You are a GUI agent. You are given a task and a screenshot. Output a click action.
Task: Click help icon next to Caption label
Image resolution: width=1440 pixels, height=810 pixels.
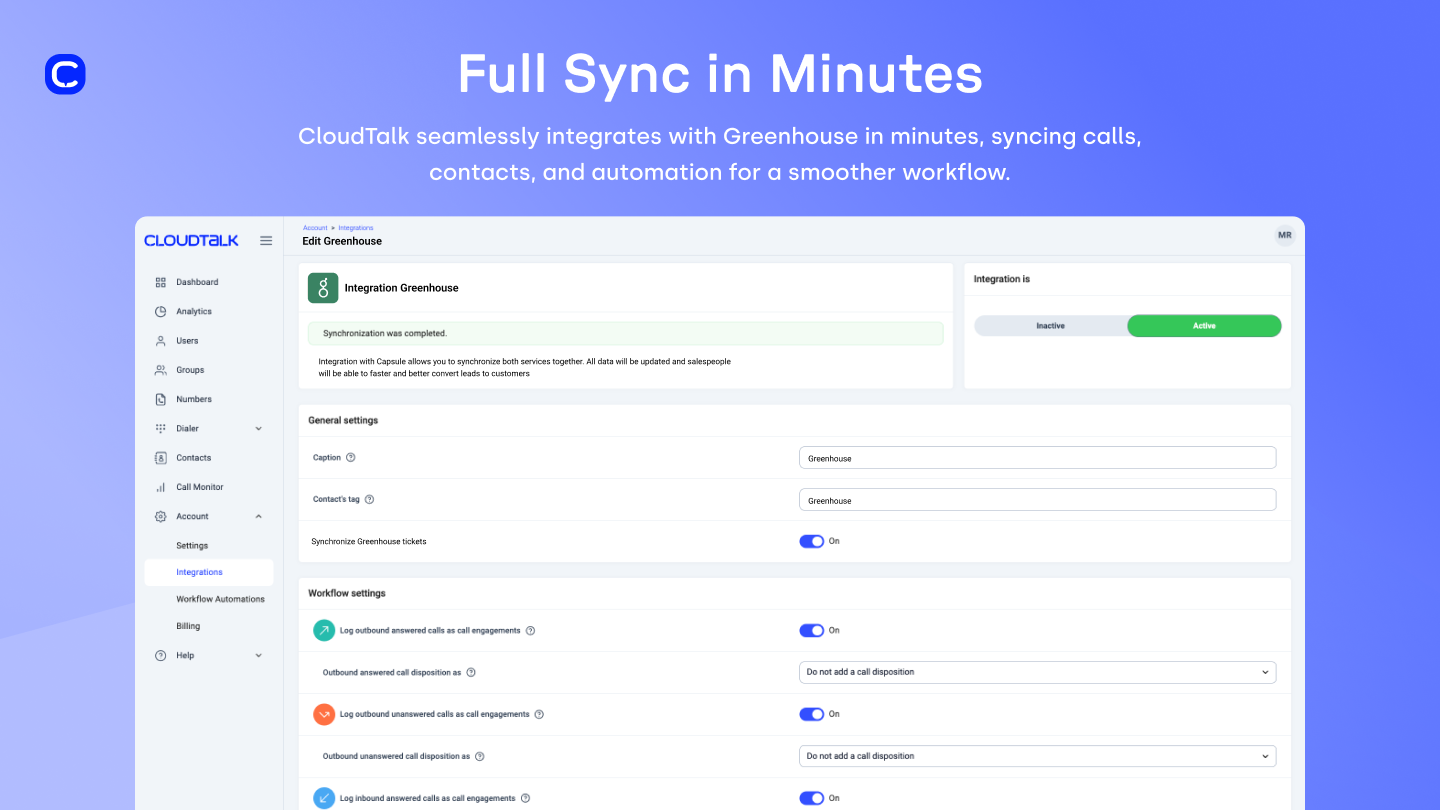point(350,458)
